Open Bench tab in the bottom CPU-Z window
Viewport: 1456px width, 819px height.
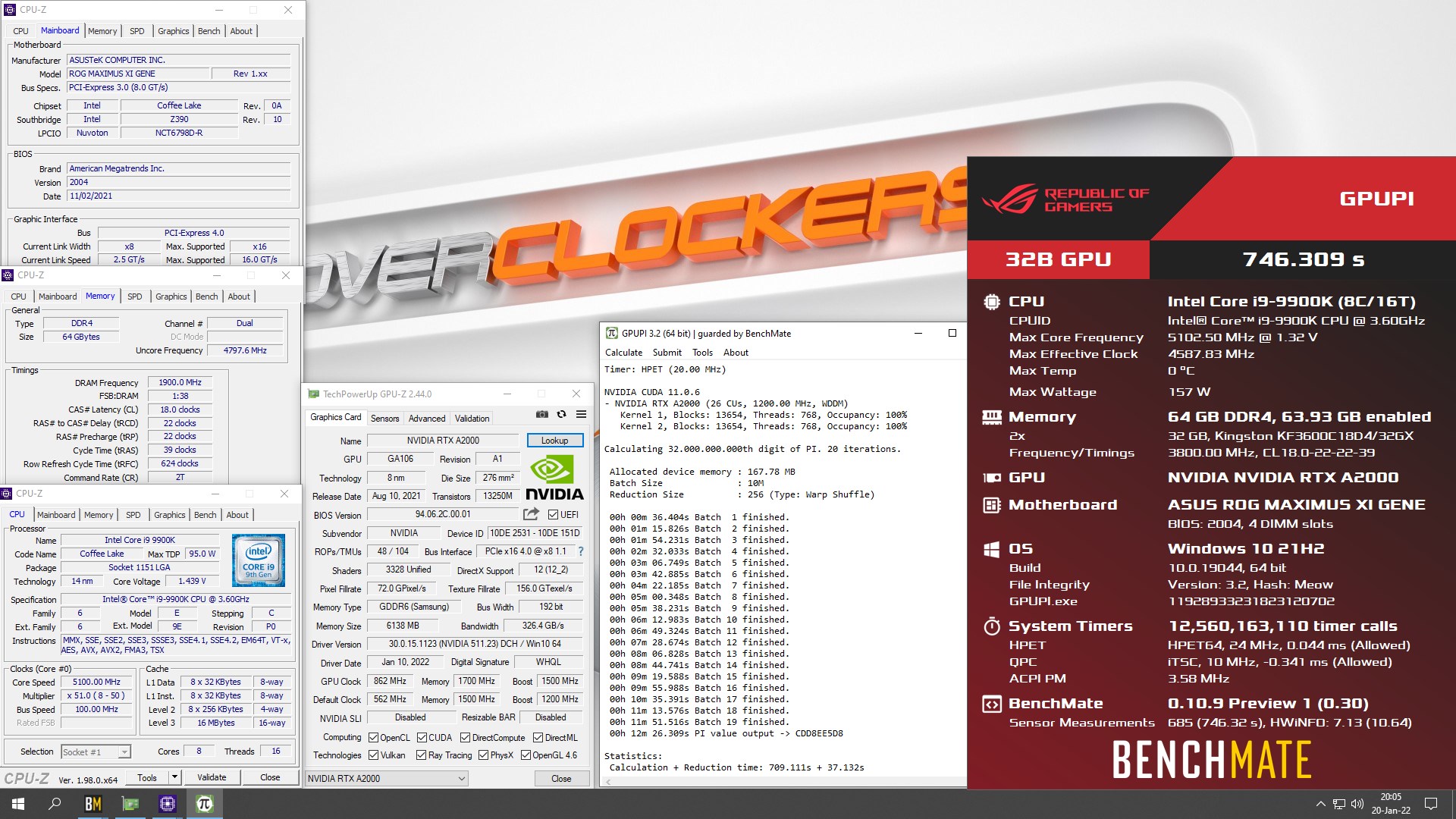tap(205, 515)
